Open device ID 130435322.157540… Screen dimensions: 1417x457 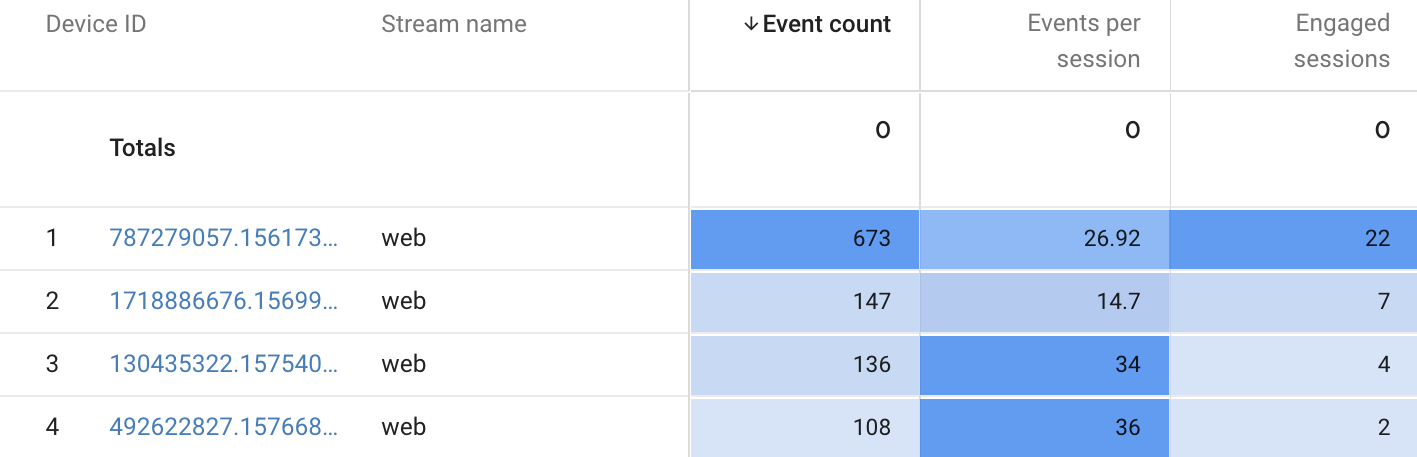[223, 364]
